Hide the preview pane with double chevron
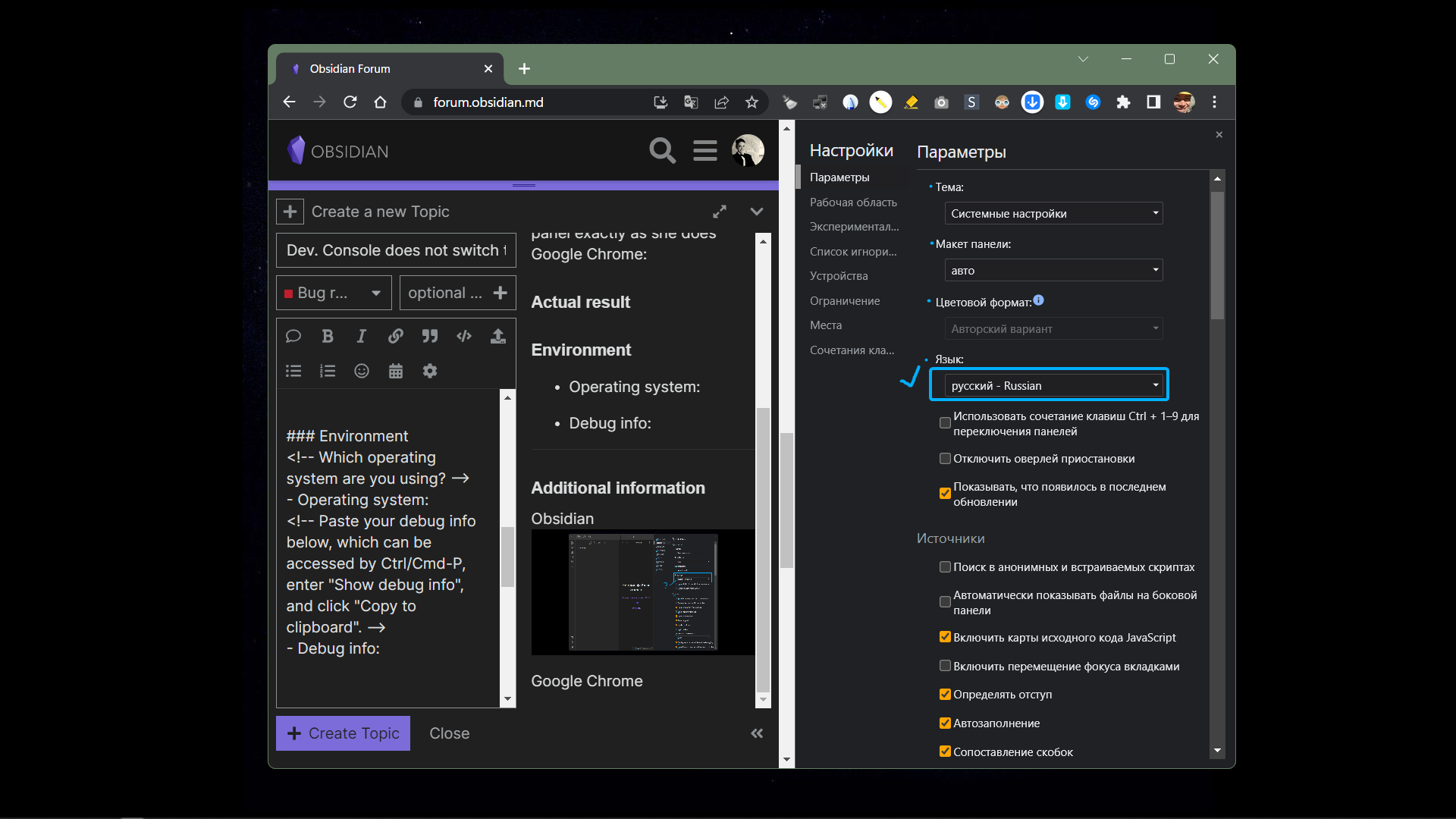The height and width of the screenshot is (819, 1456). coord(757,733)
